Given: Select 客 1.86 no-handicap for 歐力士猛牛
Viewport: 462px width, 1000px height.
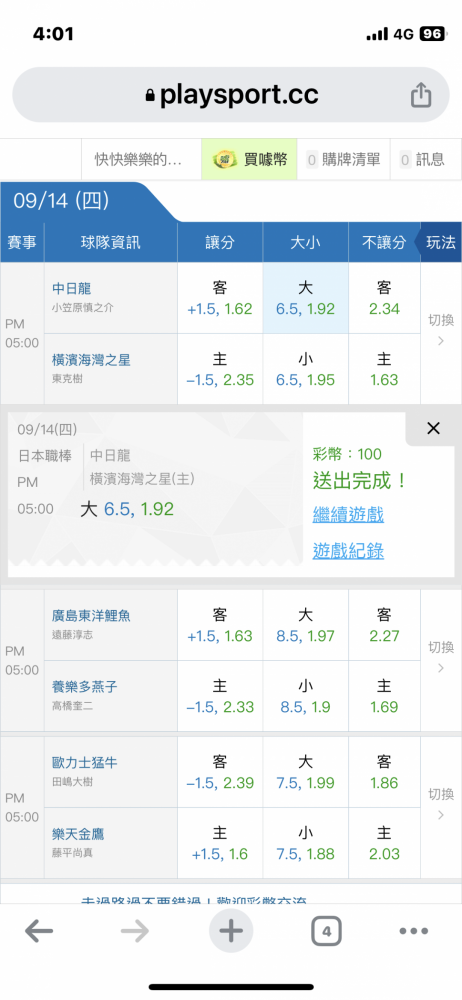Looking at the screenshot, I should (384, 772).
